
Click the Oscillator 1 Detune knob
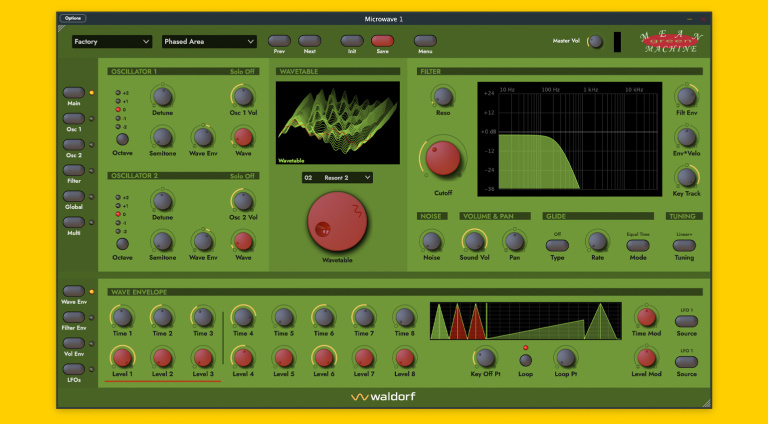click(x=163, y=96)
